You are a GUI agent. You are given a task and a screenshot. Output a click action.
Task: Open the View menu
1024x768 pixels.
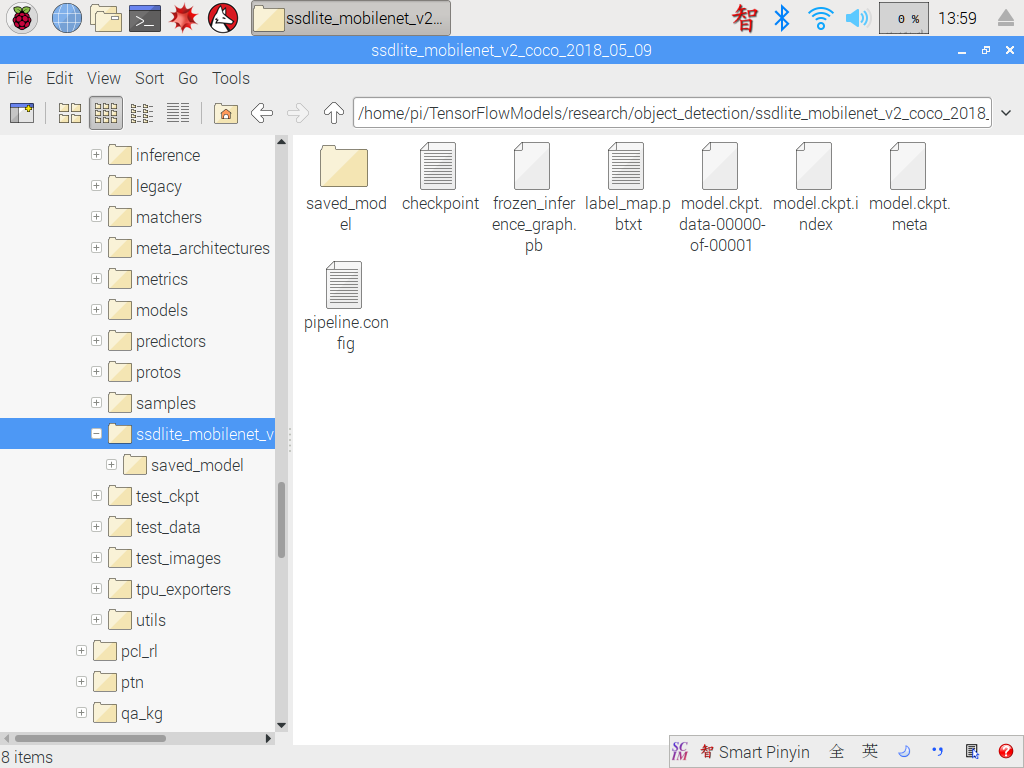click(x=104, y=78)
